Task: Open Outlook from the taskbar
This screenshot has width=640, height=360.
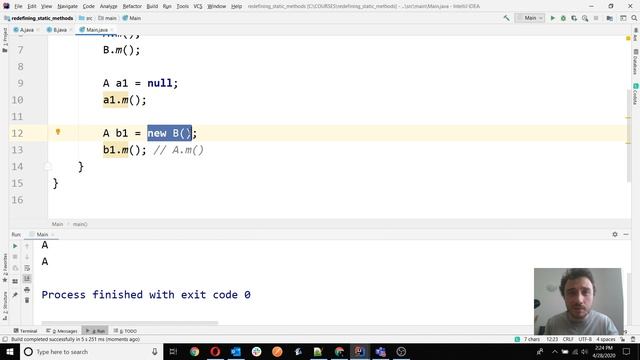Action: point(236,352)
